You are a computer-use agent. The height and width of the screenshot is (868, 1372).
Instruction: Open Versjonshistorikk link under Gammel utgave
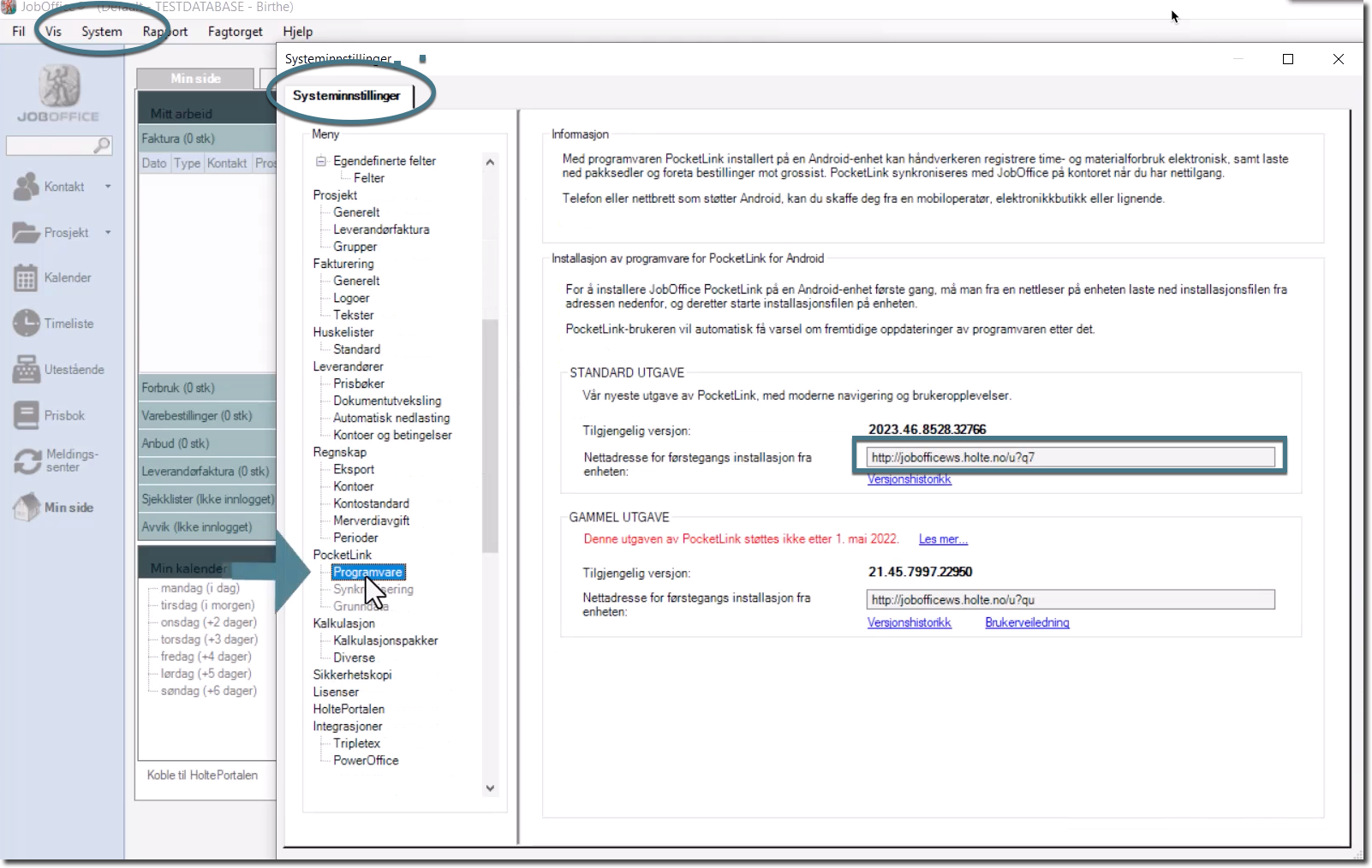pos(910,622)
